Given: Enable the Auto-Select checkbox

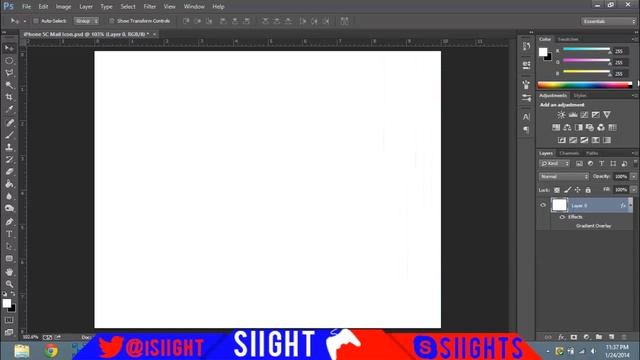Looking at the screenshot, I should coord(36,21).
